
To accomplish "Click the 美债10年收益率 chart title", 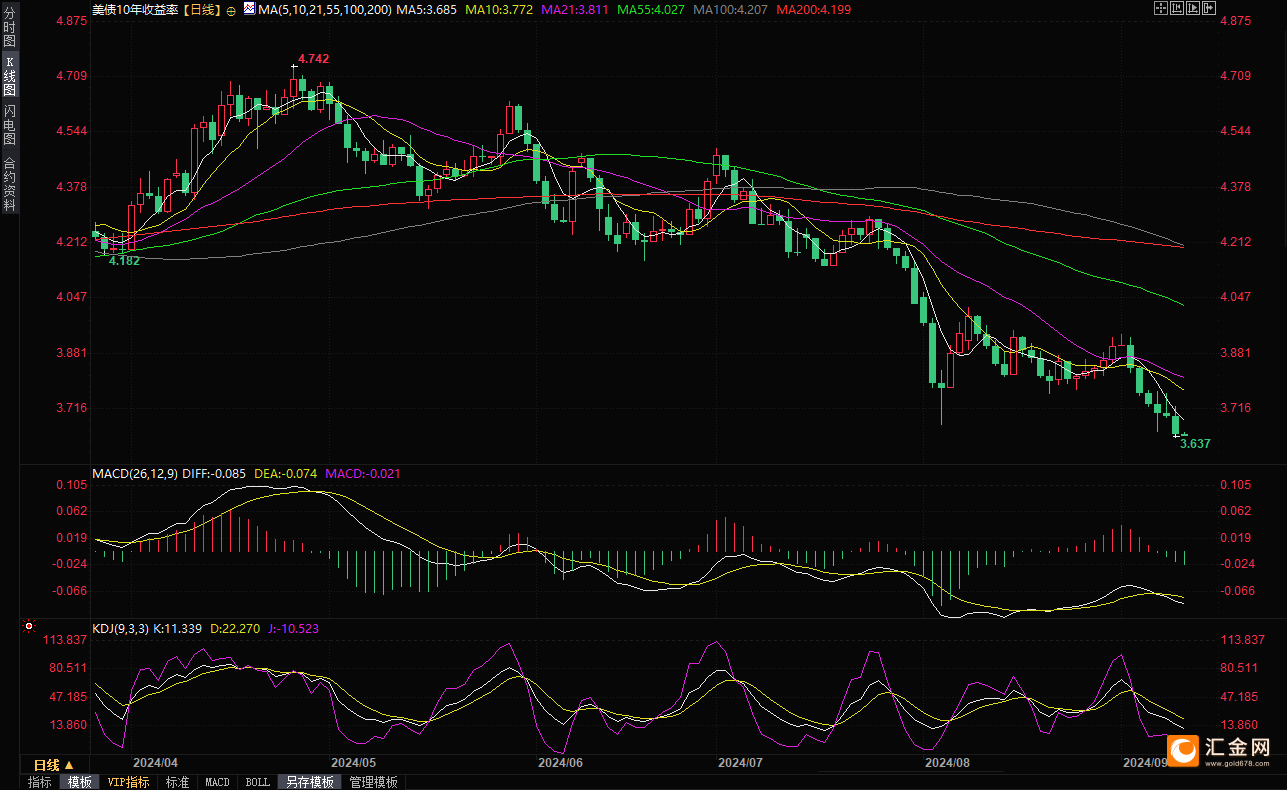I will 135,10.
